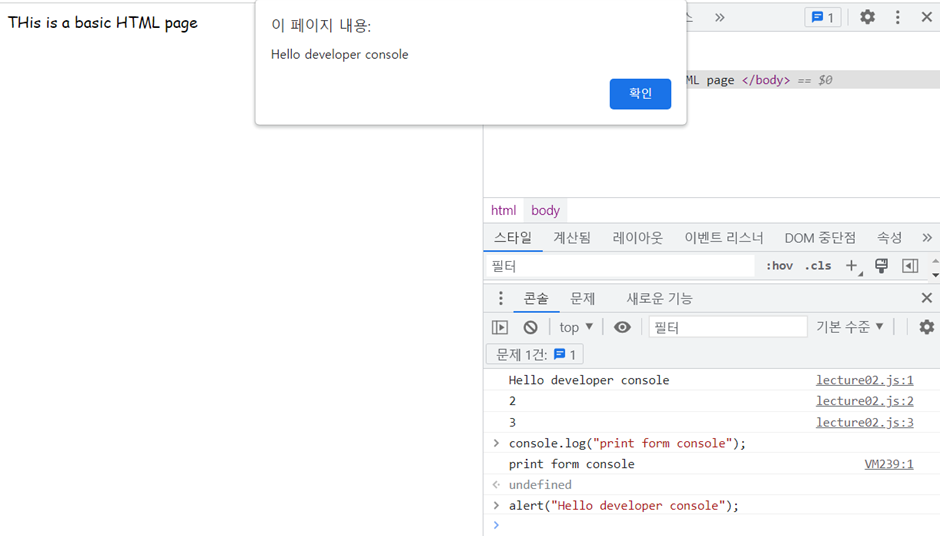Click the alert command entry
Viewport: 940px width, 536px height.
point(623,506)
